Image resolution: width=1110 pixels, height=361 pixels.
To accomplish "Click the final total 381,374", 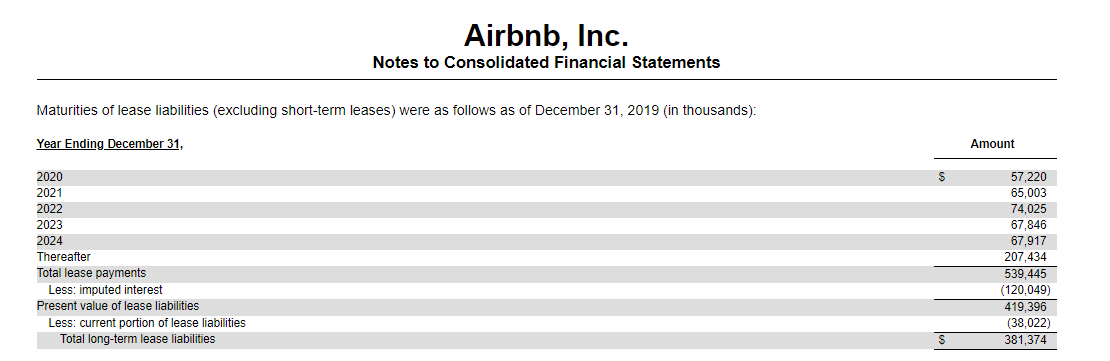I will (x=1025, y=340).
